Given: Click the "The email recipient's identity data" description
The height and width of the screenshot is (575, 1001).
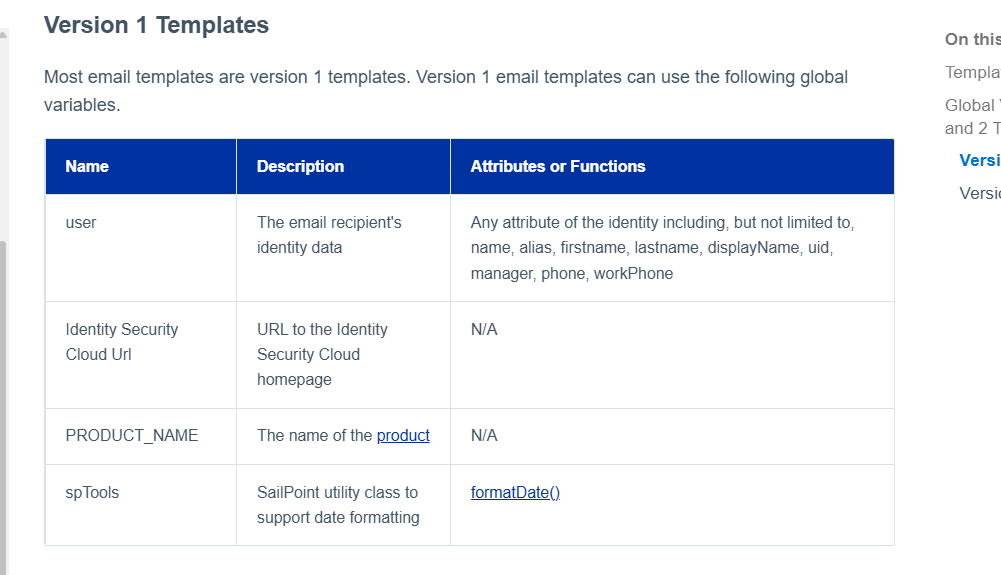Looking at the screenshot, I should point(329,235).
